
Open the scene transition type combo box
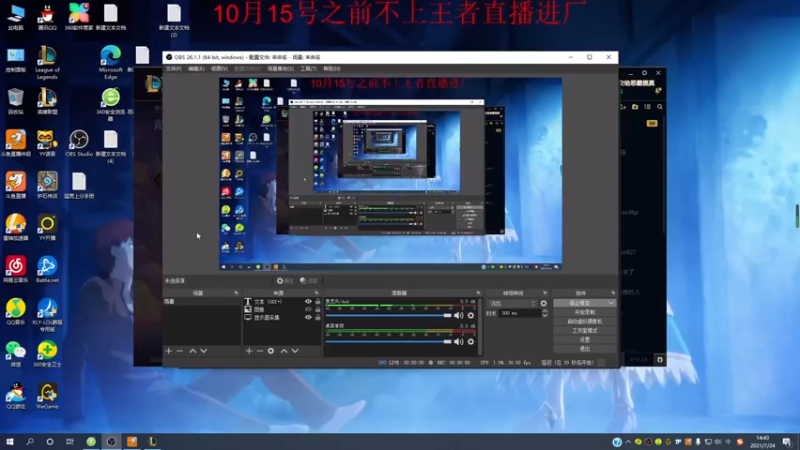(x=512, y=304)
